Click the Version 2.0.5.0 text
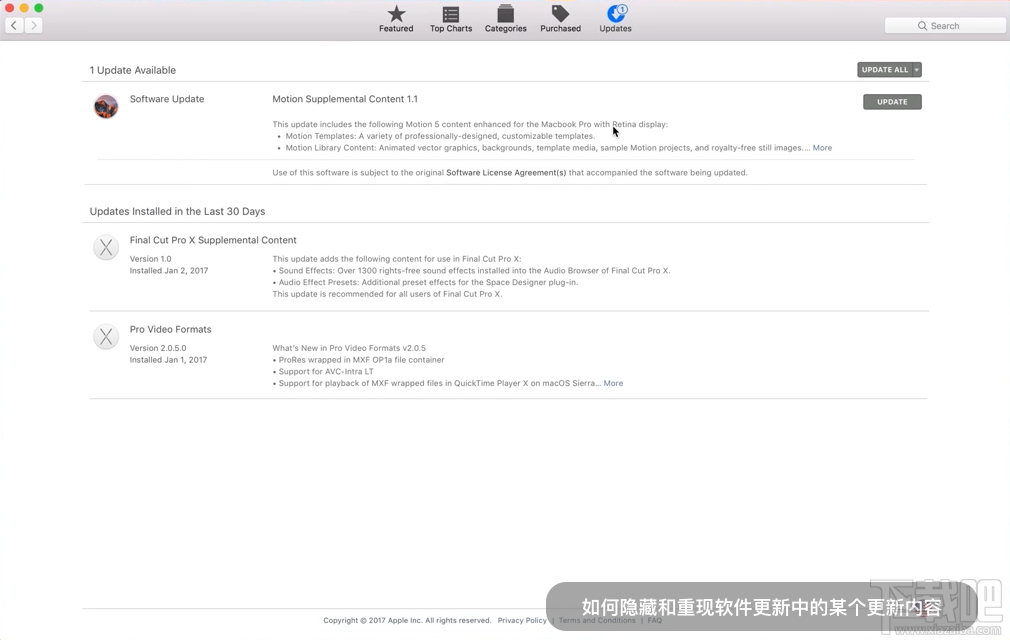Screen dimensions: 1010x640 pyautogui.click(x=158, y=348)
